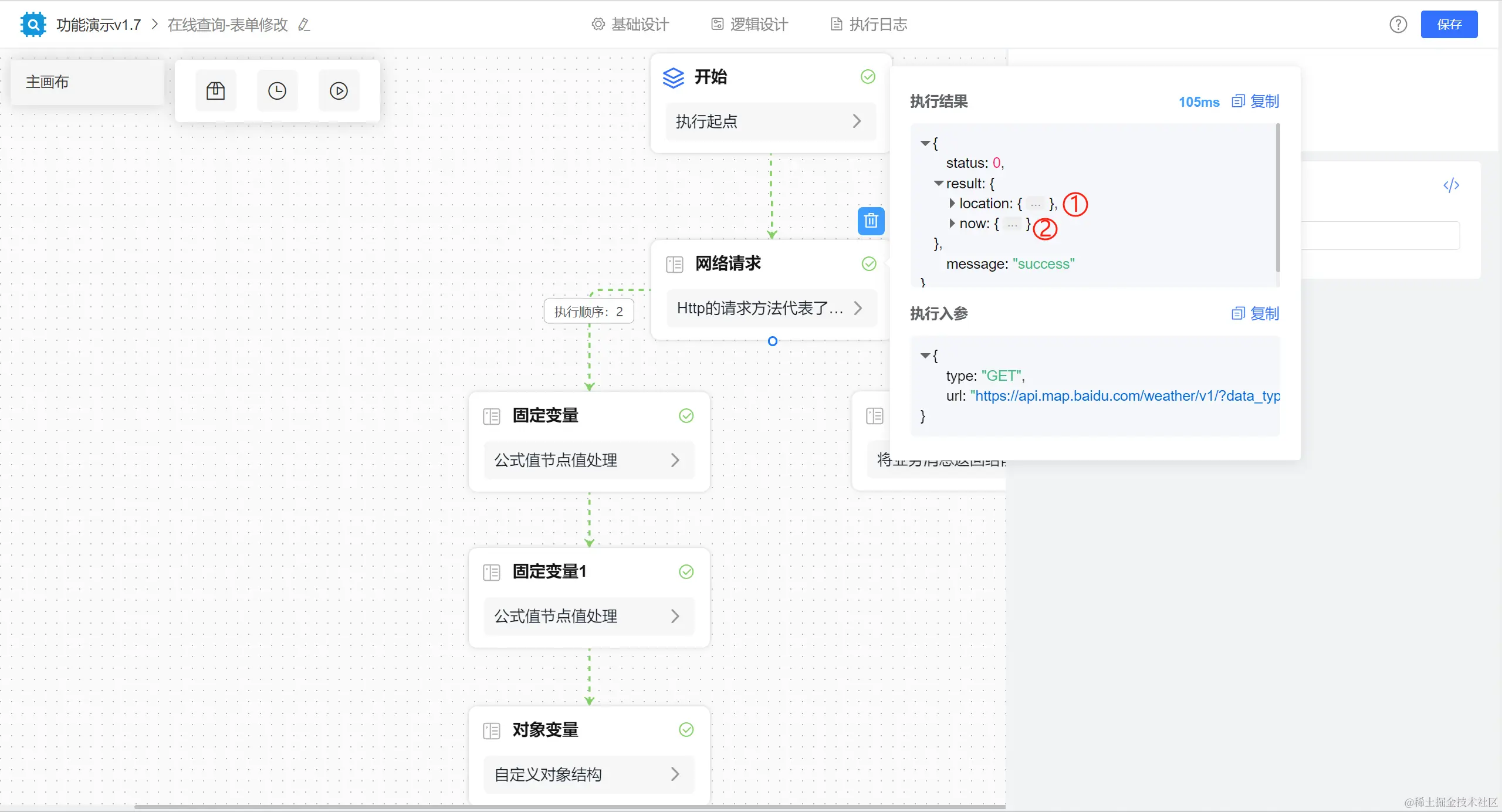Click the play run icon

tap(339, 91)
